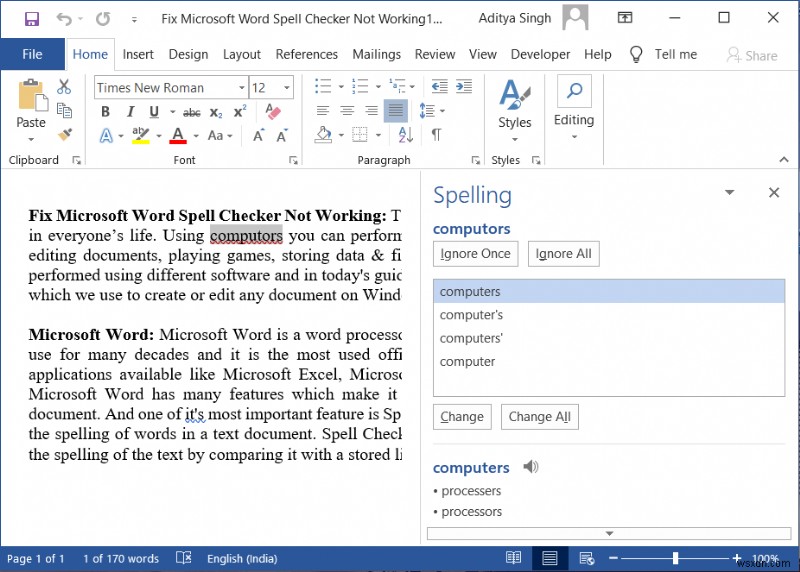Open the Times New Roman font dropdown
This screenshot has width=800, height=572.
(x=241, y=88)
